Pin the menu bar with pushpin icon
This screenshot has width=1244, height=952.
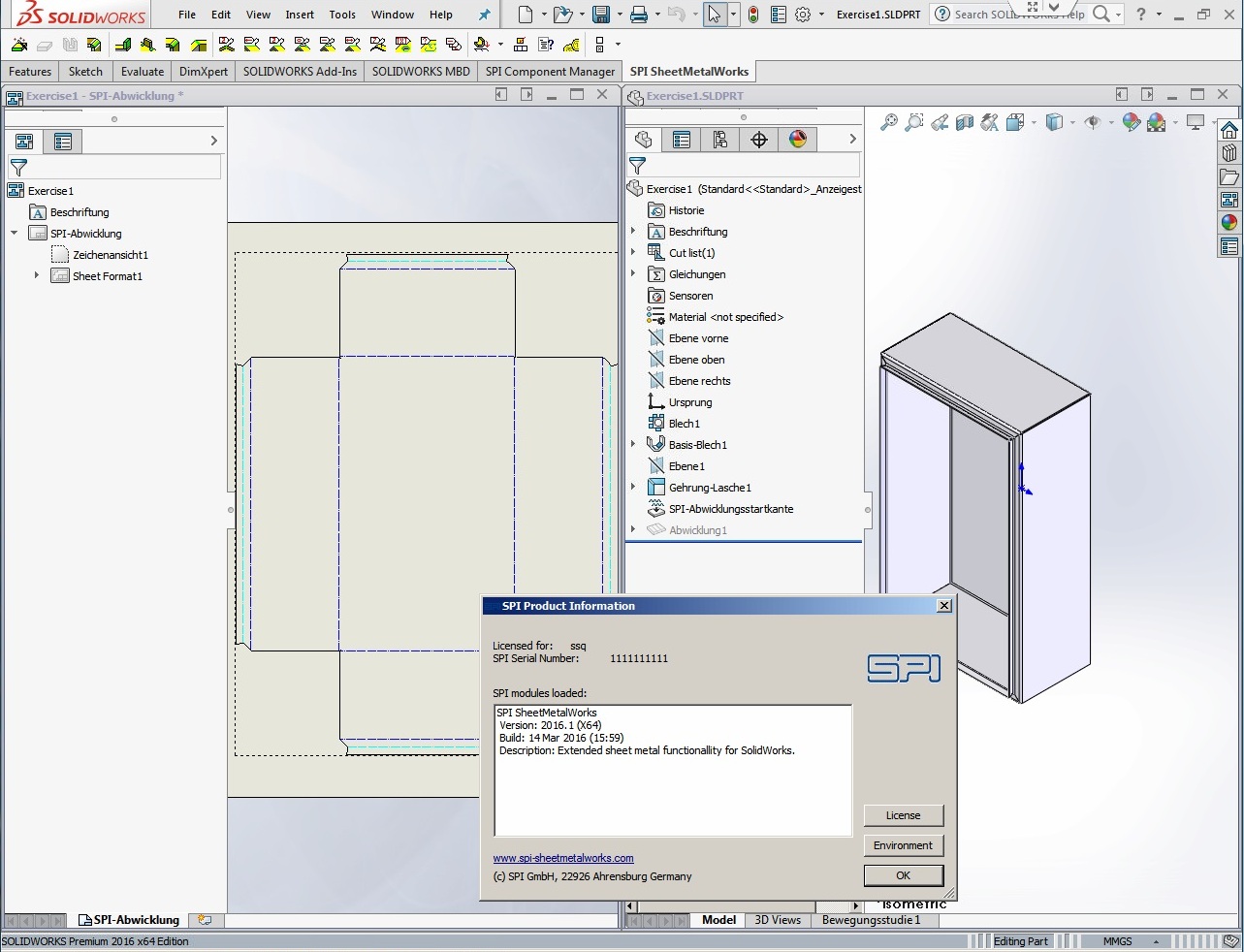click(485, 15)
